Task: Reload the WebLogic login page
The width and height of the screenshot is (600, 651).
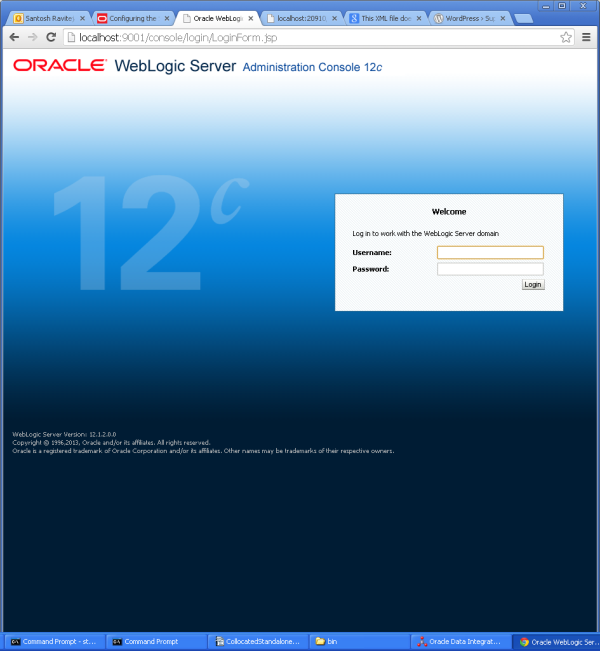Action: point(51,37)
